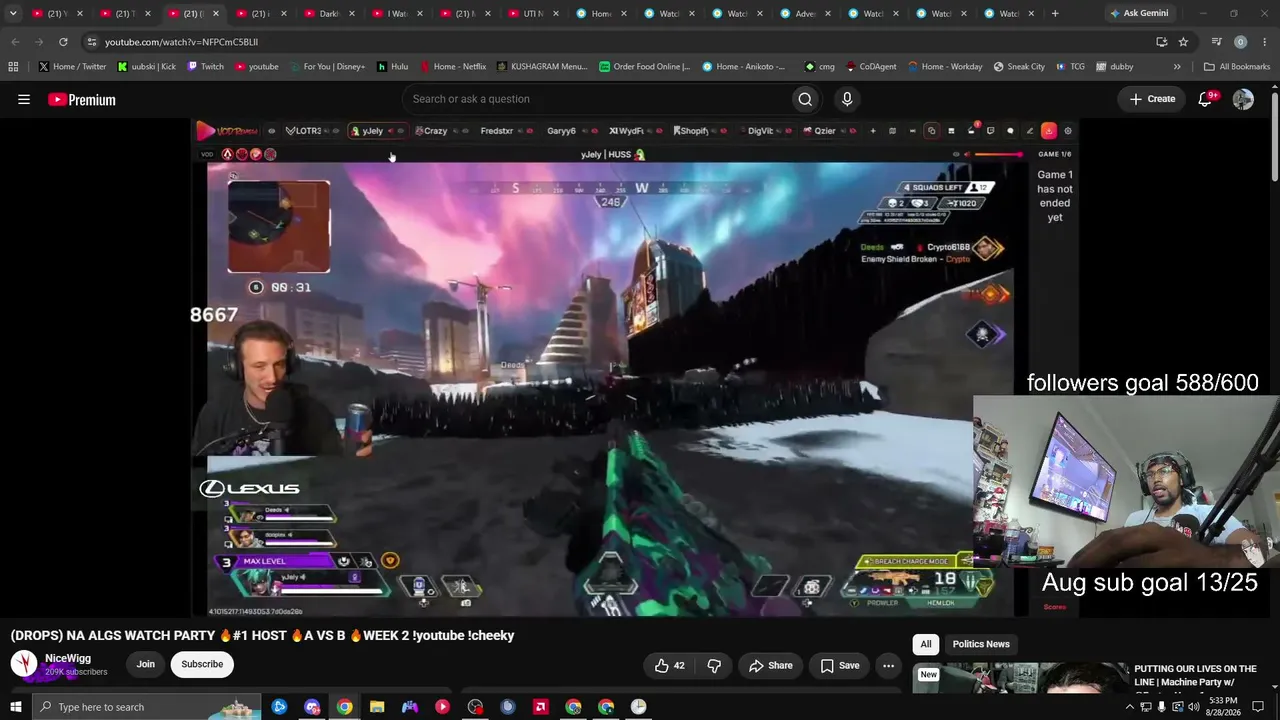Screen dimensions: 1280x720
Task: Subscribe to the NiceWigg channel
Action: 202,664
